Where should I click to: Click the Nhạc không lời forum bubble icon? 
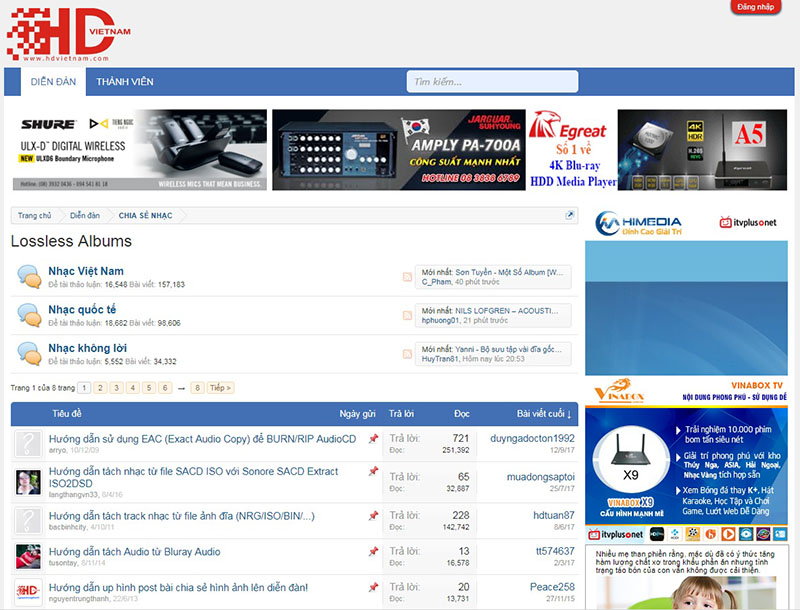(x=29, y=353)
